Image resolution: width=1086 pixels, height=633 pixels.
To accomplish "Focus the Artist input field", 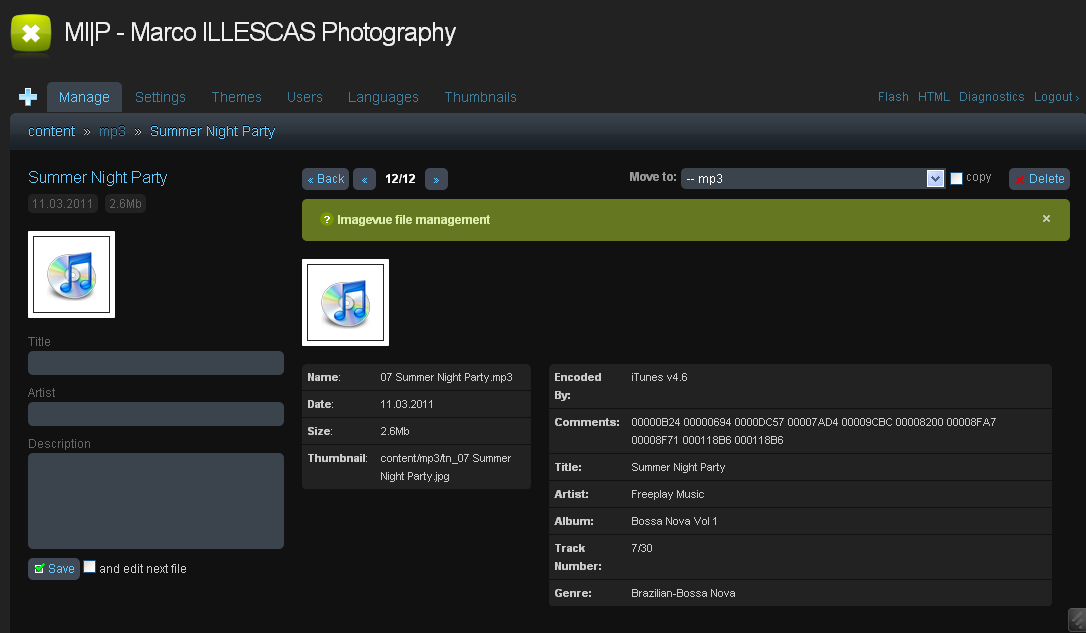I will point(156,414).
